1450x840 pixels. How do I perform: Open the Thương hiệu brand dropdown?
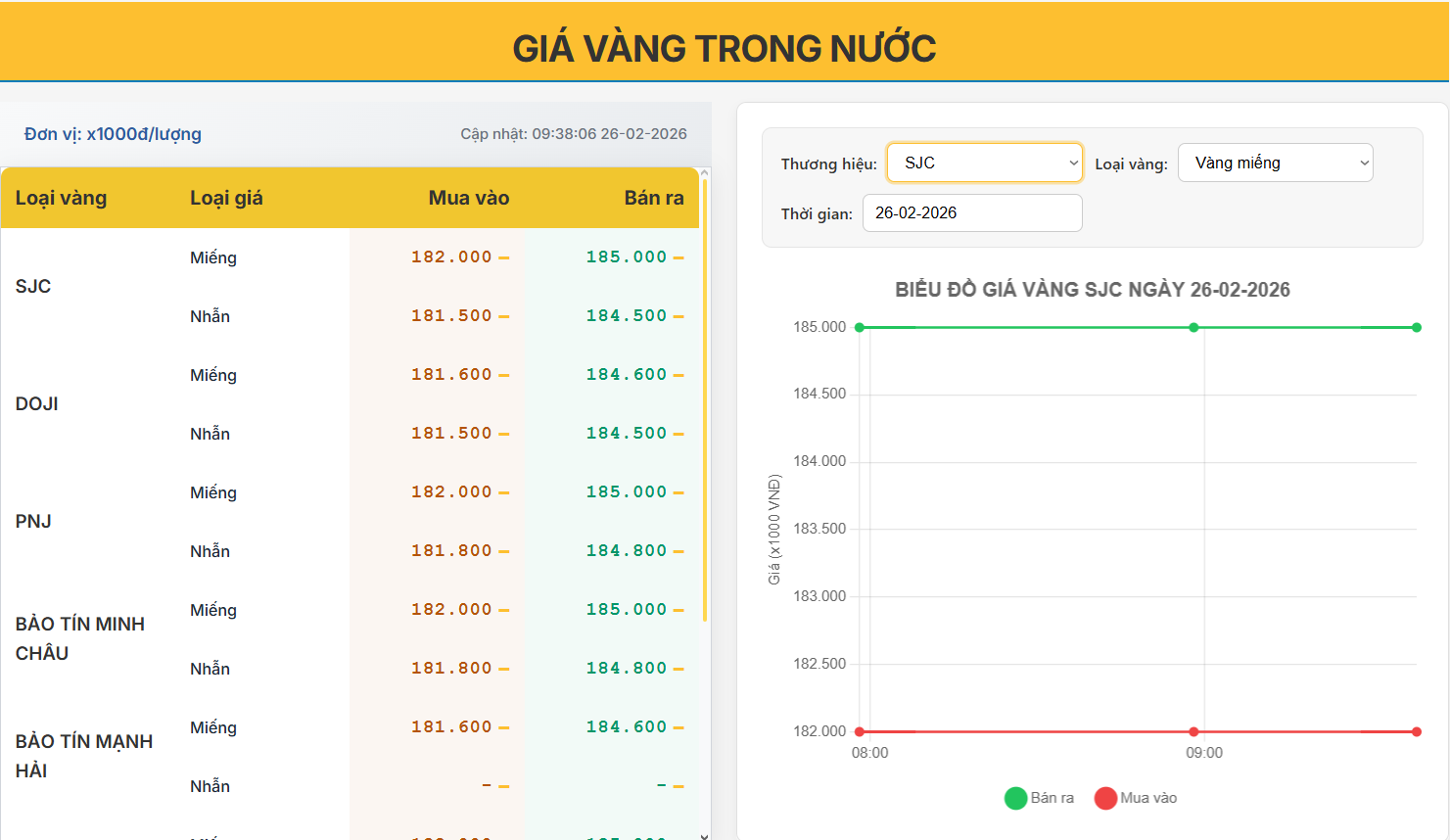click(984, 163)
